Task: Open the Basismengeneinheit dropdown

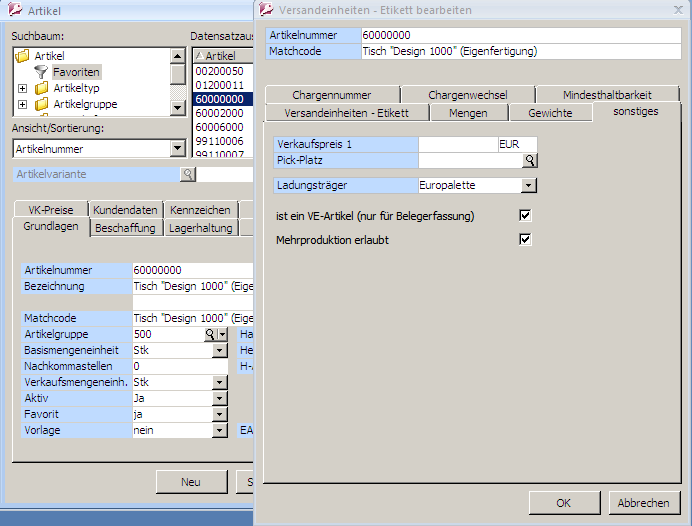Action: click(x=219, y=351)
